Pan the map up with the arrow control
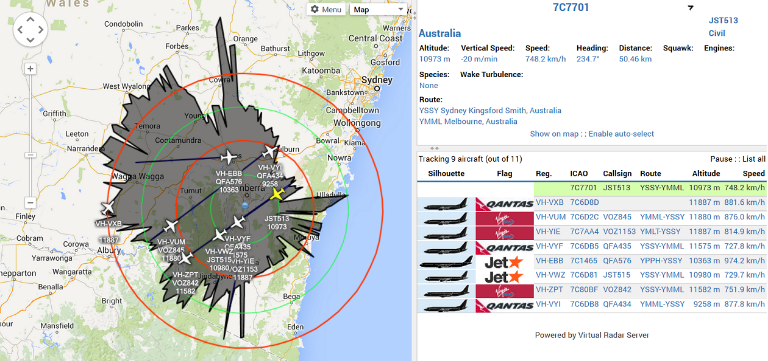This screenshot has width=768, height=361. 30,20
